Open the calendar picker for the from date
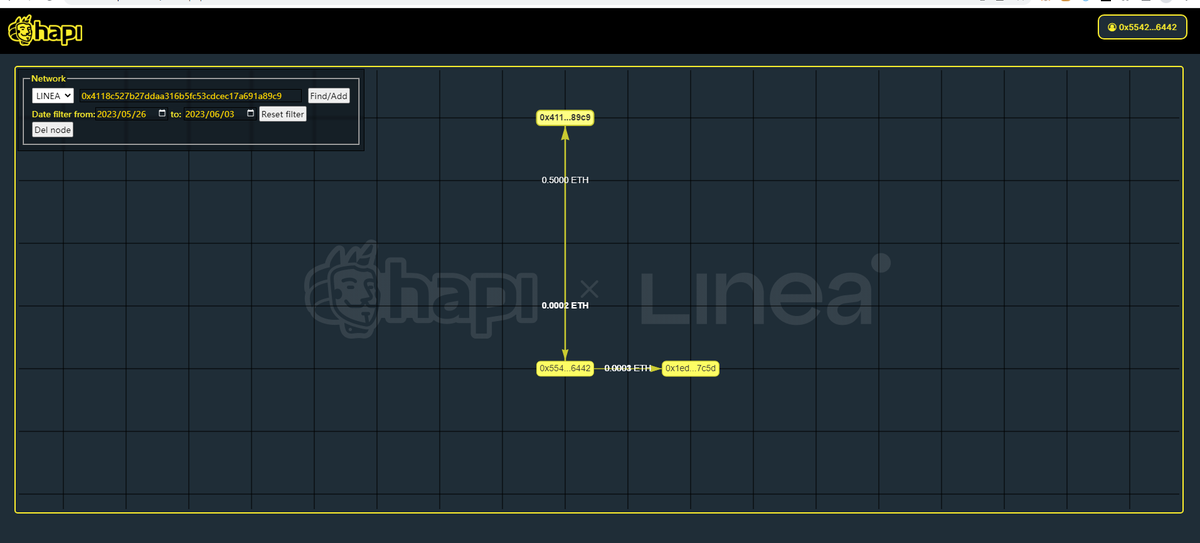The image size is (1200, 543). pyautogui.click(x=162, y=114)
